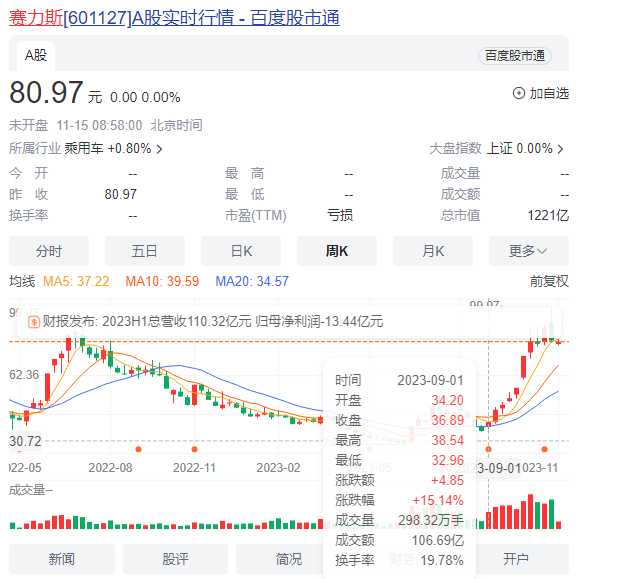Open the 赛力斯[601127]A股实时行情 title link
Viewport: 624px width, 579px height.
click(174, 18)
